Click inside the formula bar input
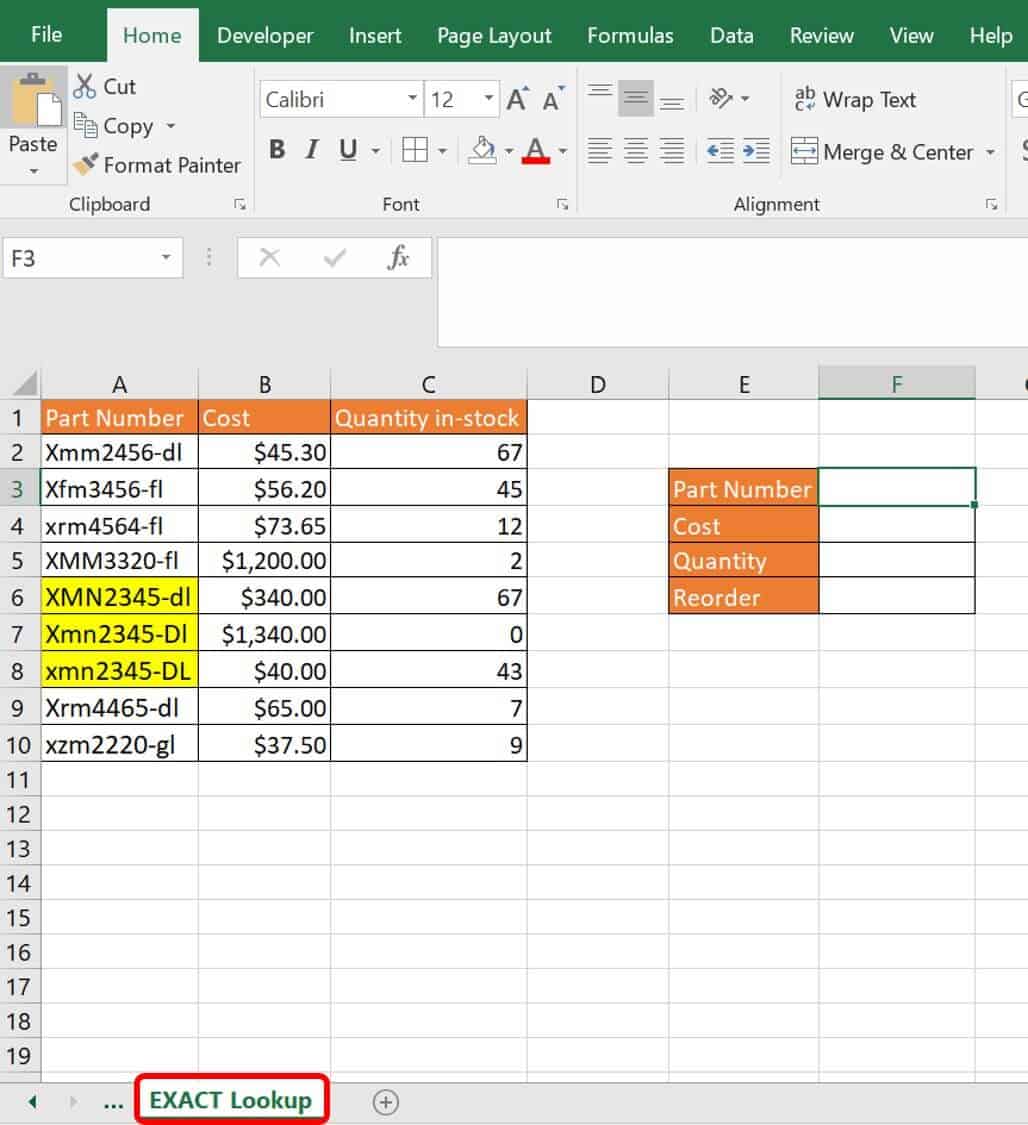This screenshot has width=1028, height=1125. coord(732,292)
